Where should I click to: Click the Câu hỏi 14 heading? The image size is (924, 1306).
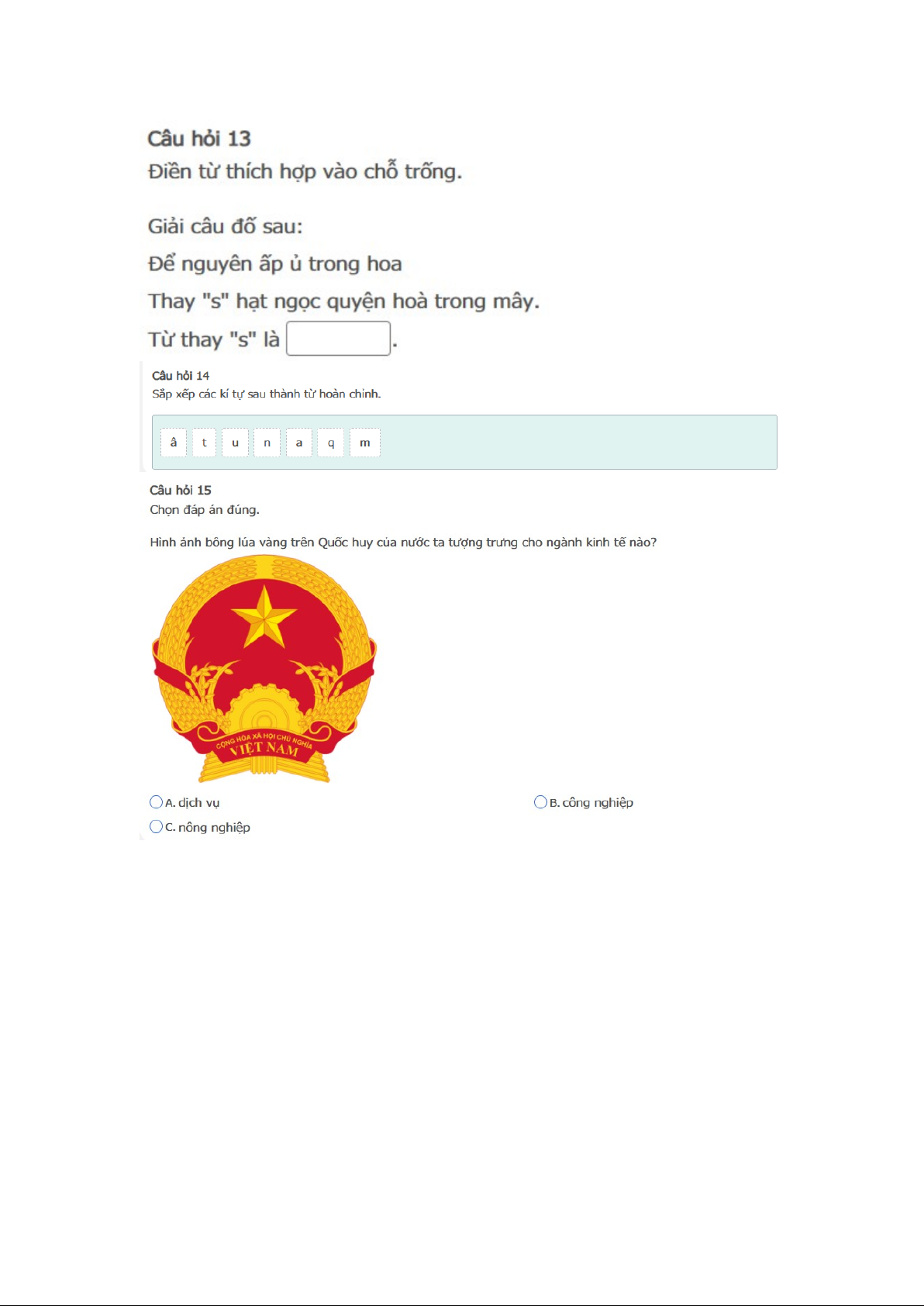(181, 375)
